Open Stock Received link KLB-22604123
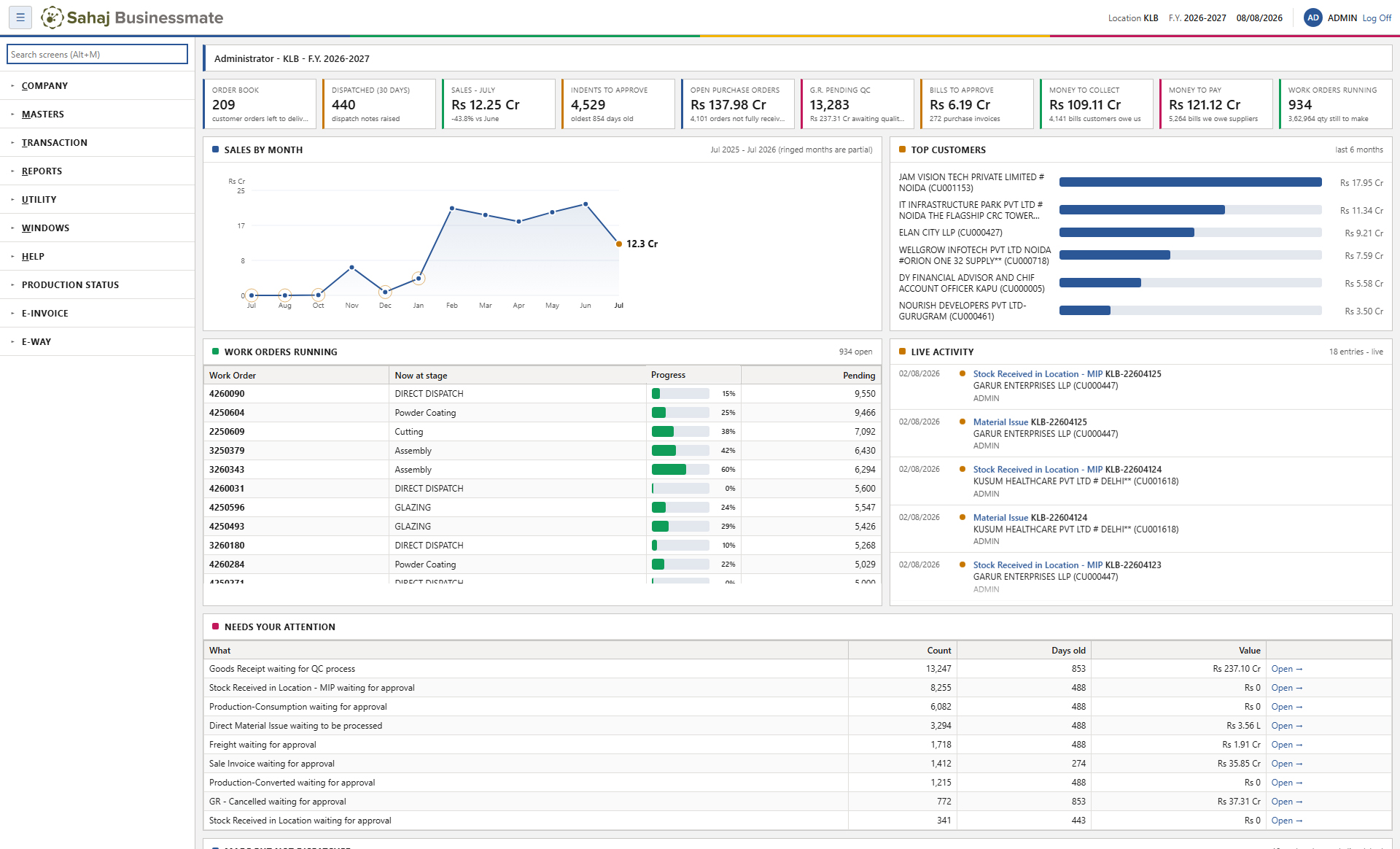Viewport: 1400px width, 849px height. pos(1067,565)
